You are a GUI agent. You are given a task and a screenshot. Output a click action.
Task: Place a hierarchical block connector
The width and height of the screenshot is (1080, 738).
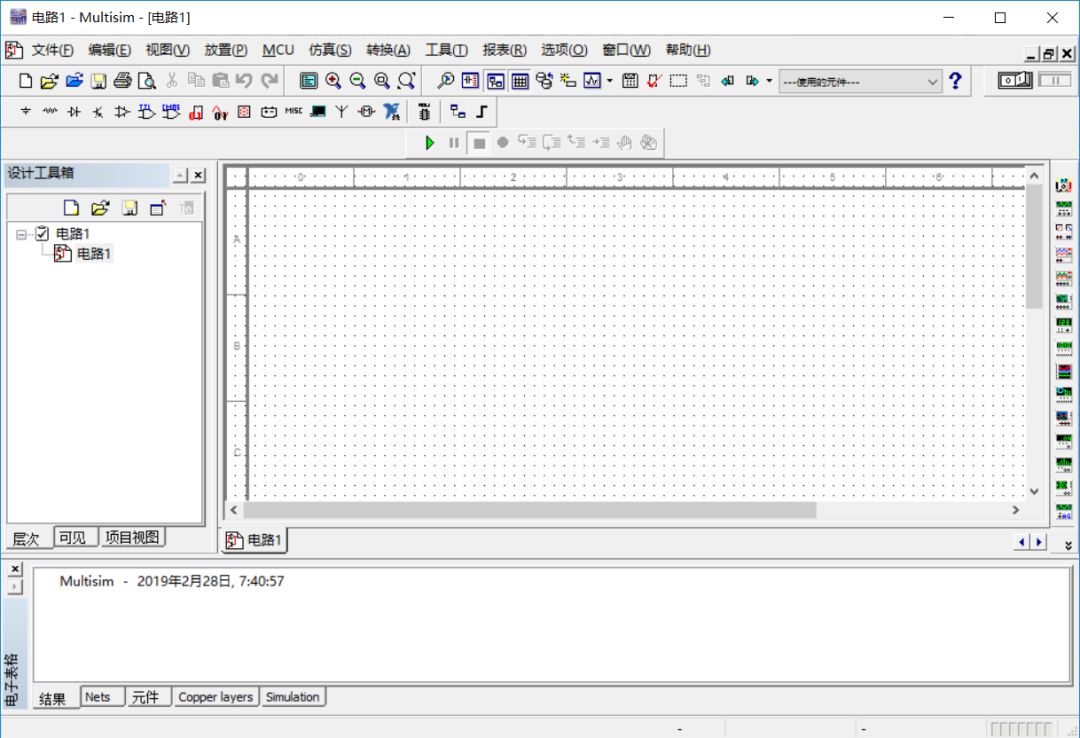click(x=457, y=111)
